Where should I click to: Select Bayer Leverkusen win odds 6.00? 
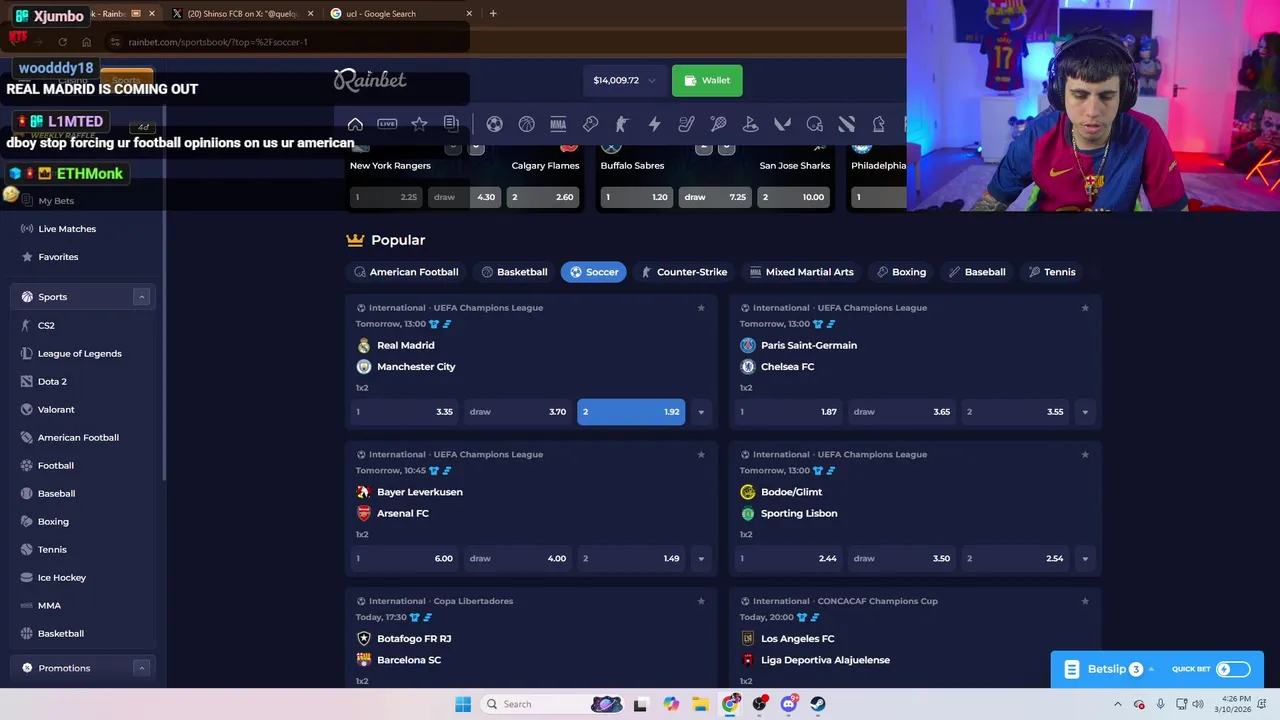click(404, 559)
